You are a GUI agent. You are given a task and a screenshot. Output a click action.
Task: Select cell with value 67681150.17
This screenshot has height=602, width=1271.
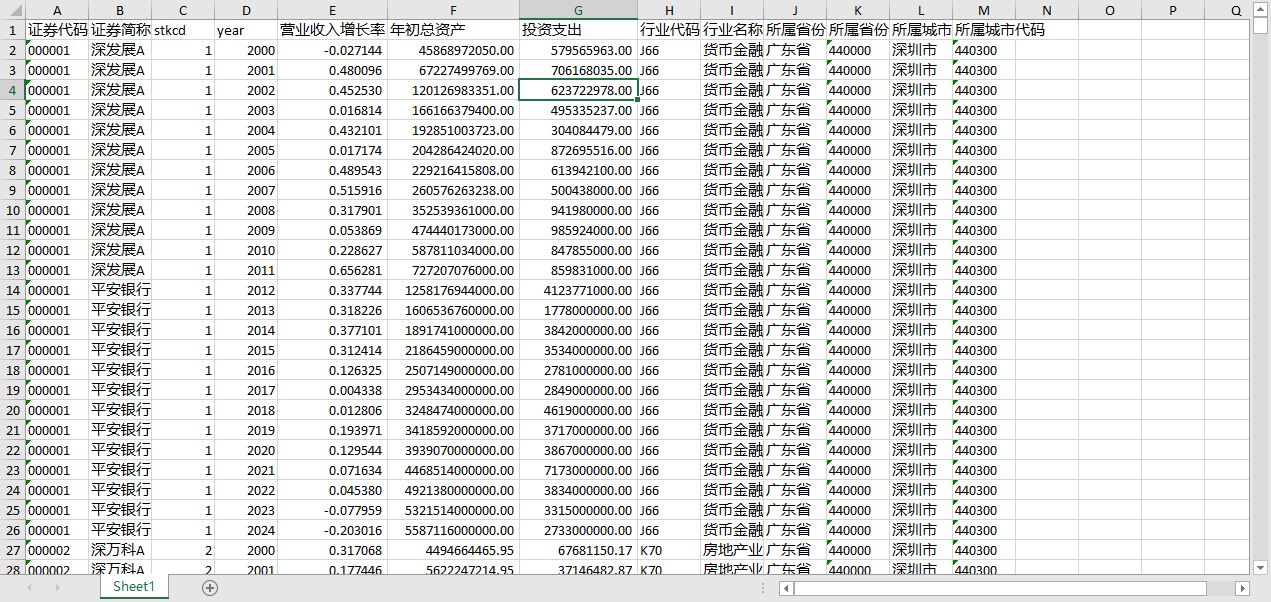click(578, 550)
